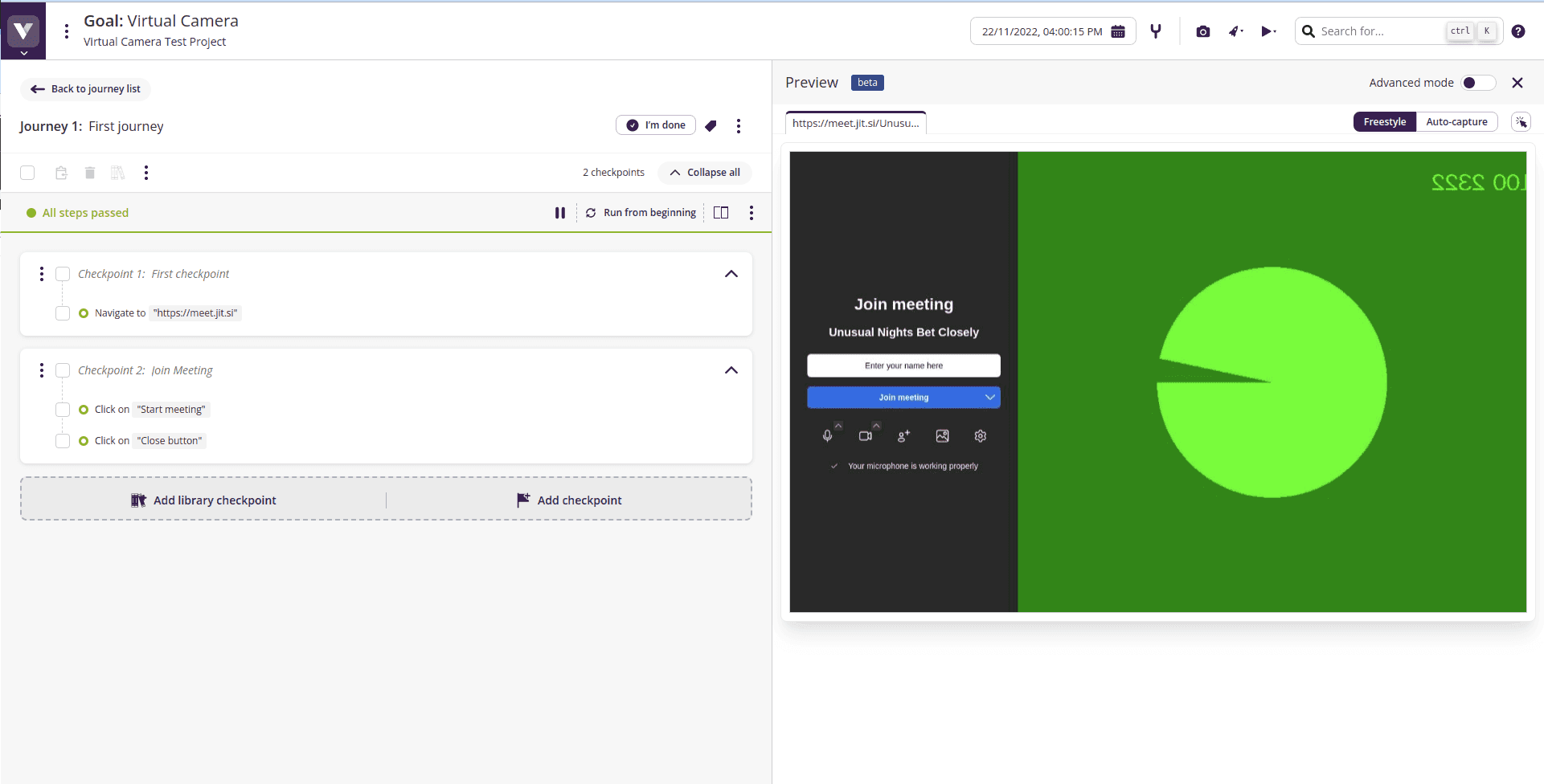Click the camera snapshot icon in header

1202,31
